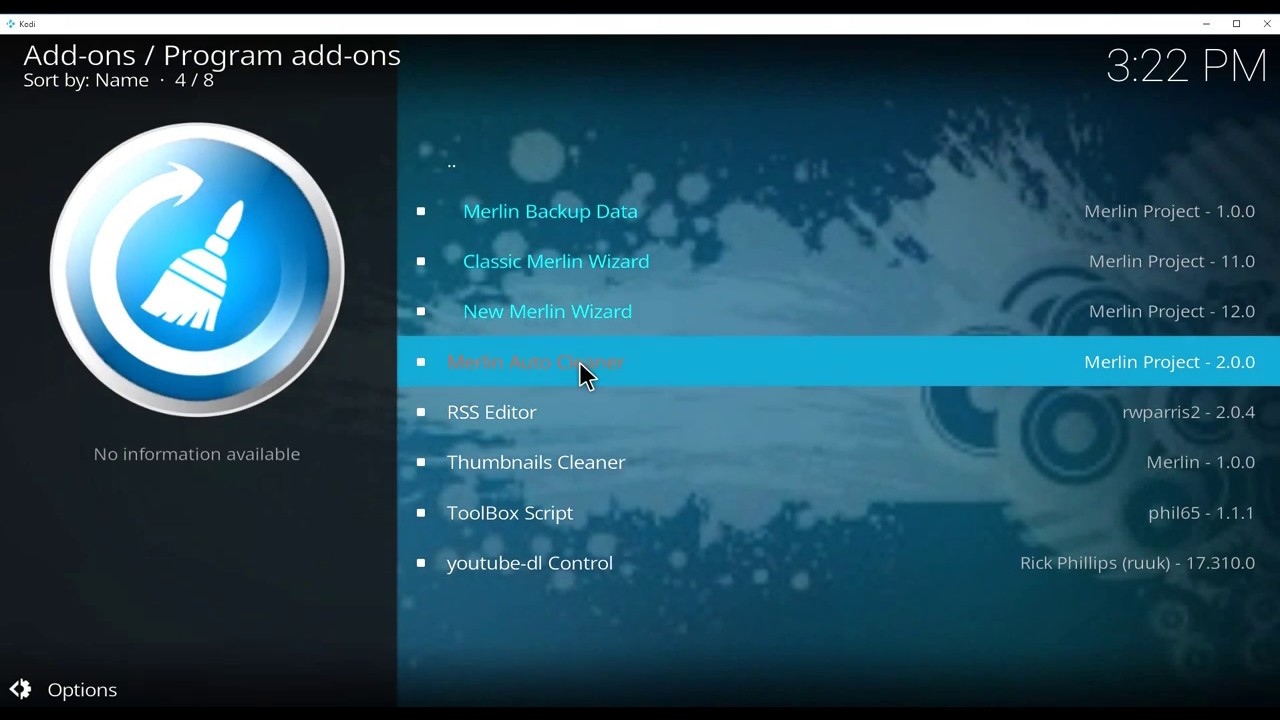Screen dimensions: 1280x720
Task: Click 'Merlin Project - 1.0.0' version text
Action: pyautogui.click(x=1169, y=211)
